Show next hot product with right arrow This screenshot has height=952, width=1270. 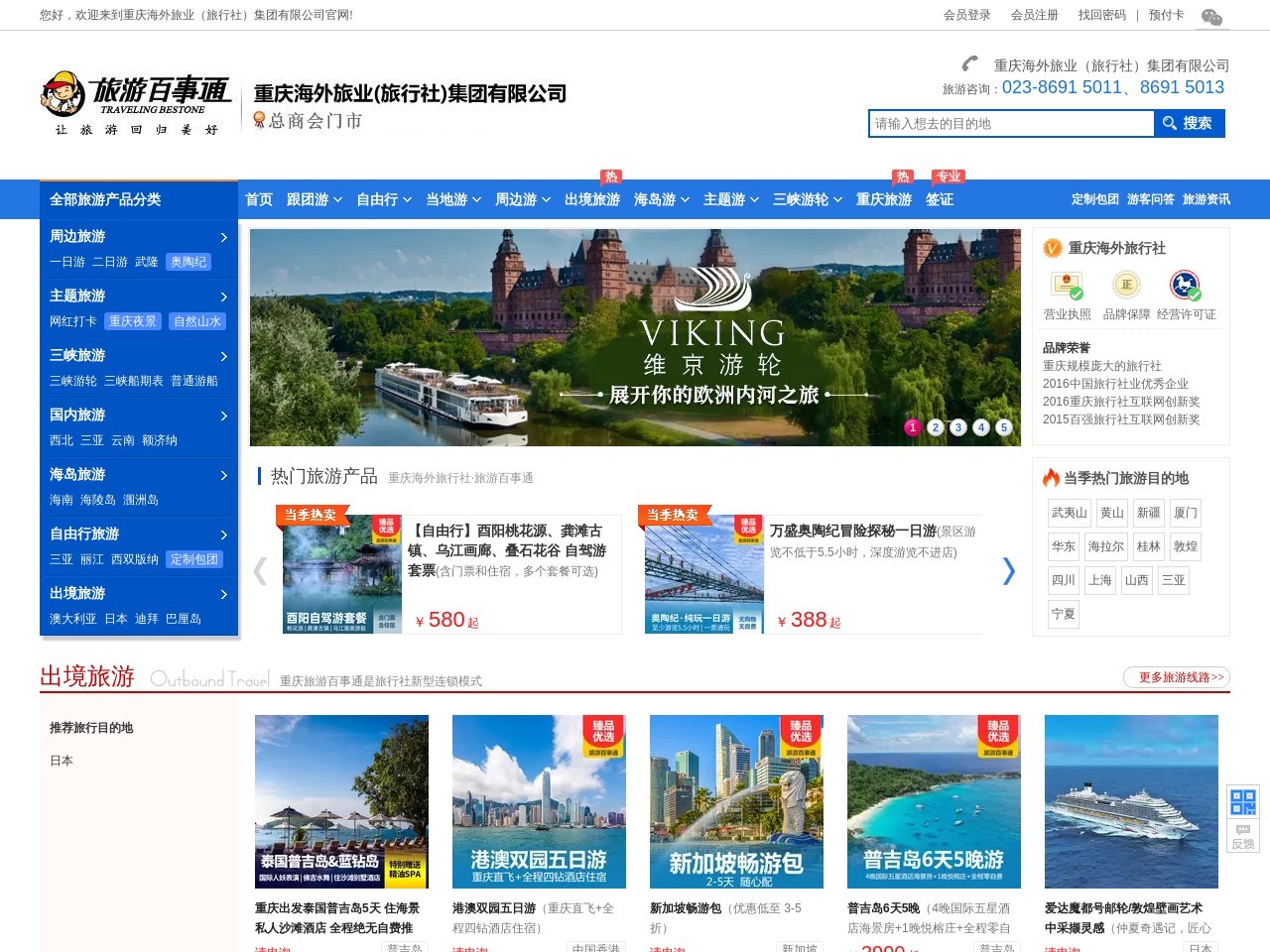1009,571
